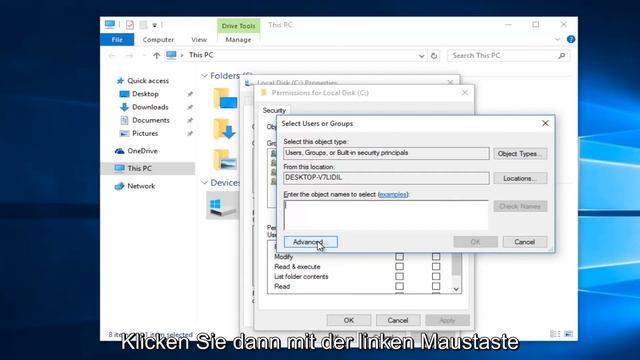Viewport: 640px width, 360px height.
Task: Switch to large icons view
Action: pos(569,334)
